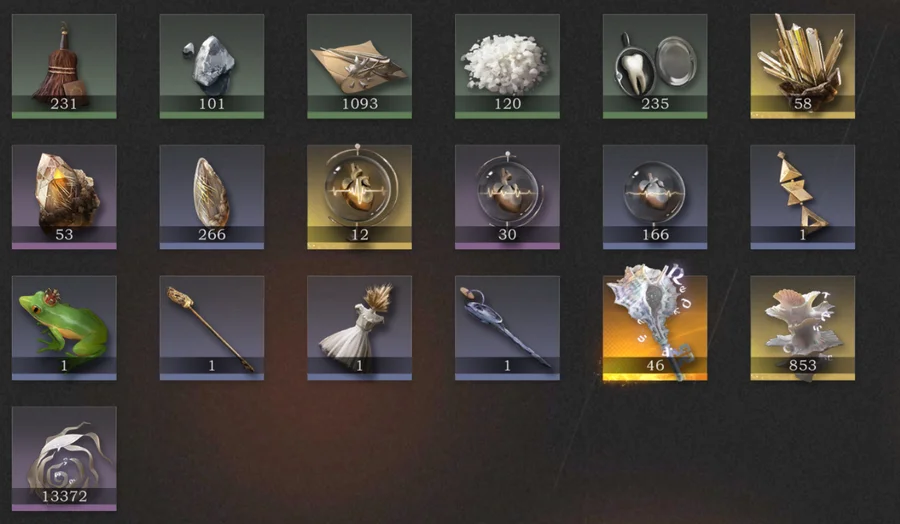The height and width of the screenshot is (524, 900).
Task: Pick the gold heart orb item 12
Action: 359,197
